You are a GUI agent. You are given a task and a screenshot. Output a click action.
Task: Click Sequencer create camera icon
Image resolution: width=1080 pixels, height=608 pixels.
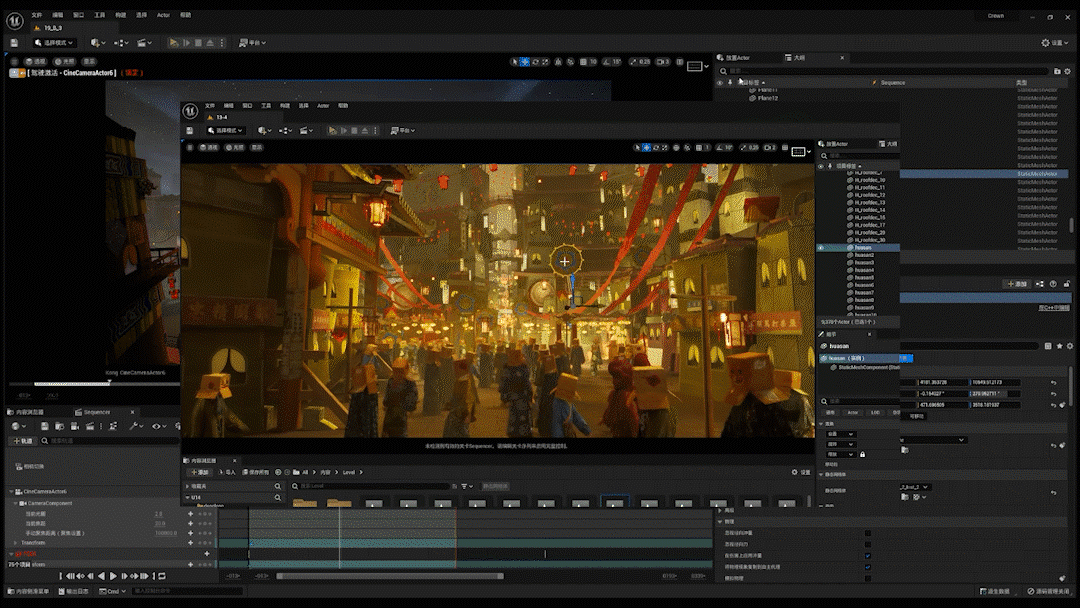pos(75,426)
